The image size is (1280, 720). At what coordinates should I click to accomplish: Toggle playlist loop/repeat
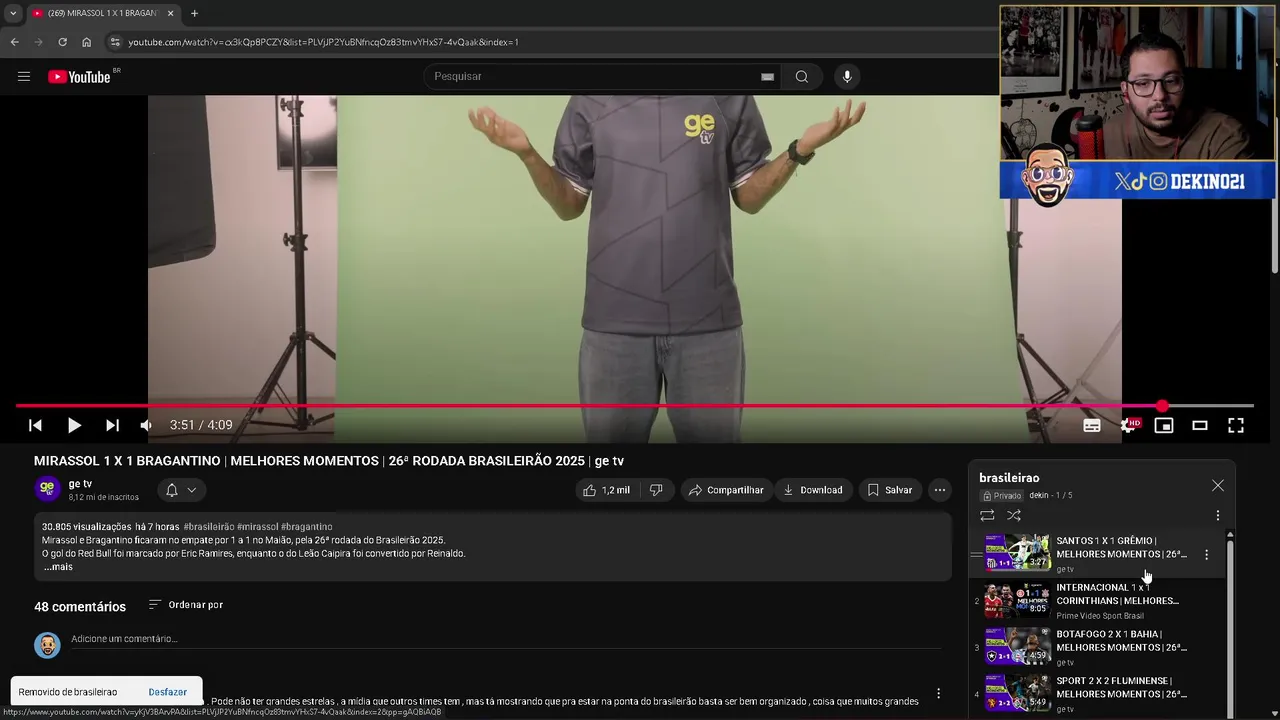(x=987, y=516)
